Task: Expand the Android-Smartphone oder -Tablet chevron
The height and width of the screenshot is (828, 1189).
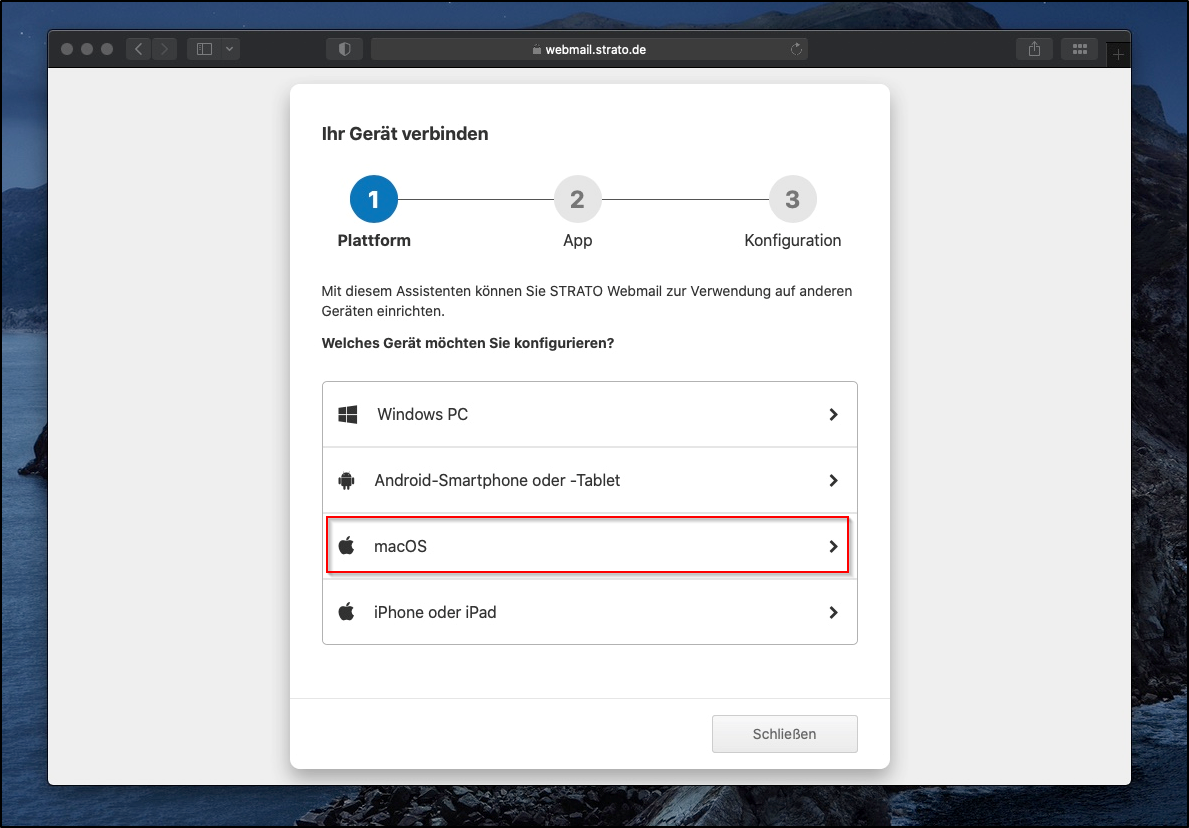Action: pyautogui.click(x=833, y=480)
